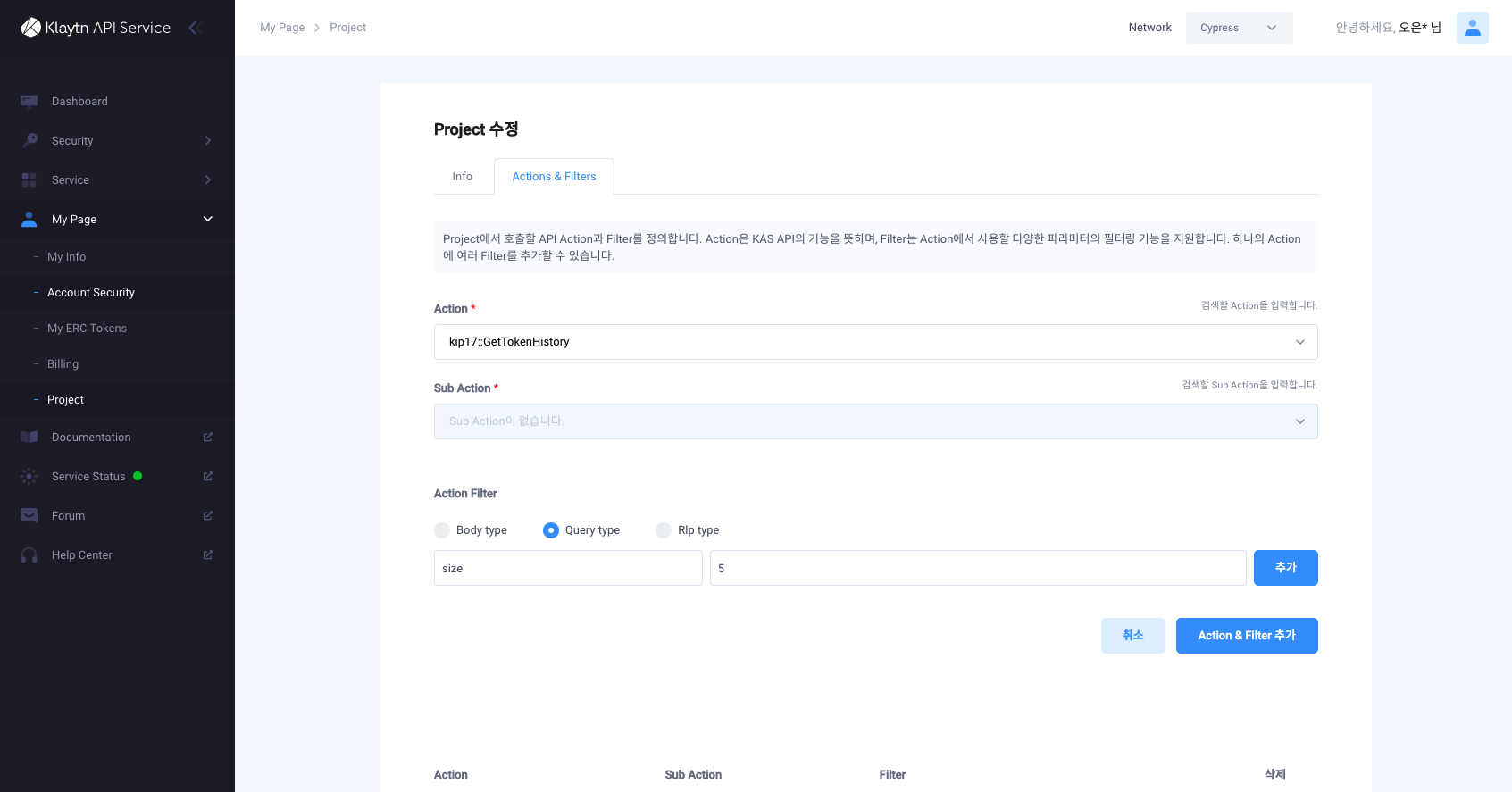Click the Forum chat icon
Viewport: 1512px width, 792px height.
click(29, 516)
